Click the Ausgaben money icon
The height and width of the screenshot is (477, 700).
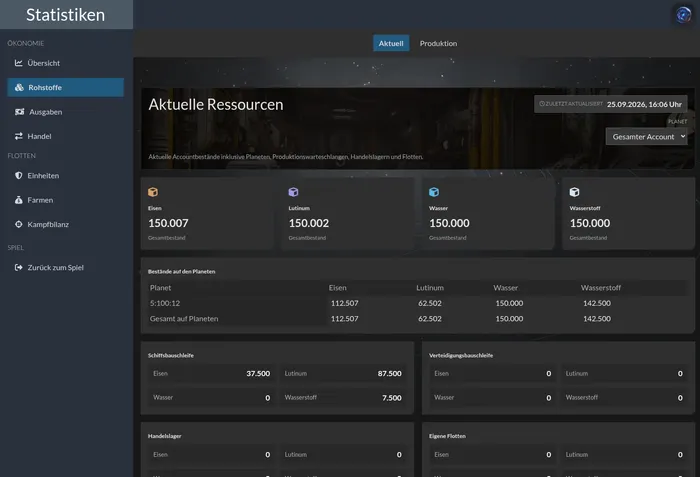20,112
